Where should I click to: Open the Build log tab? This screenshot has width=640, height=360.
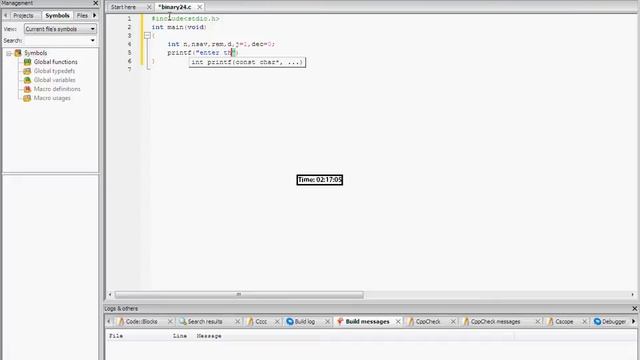click(304, 322)
